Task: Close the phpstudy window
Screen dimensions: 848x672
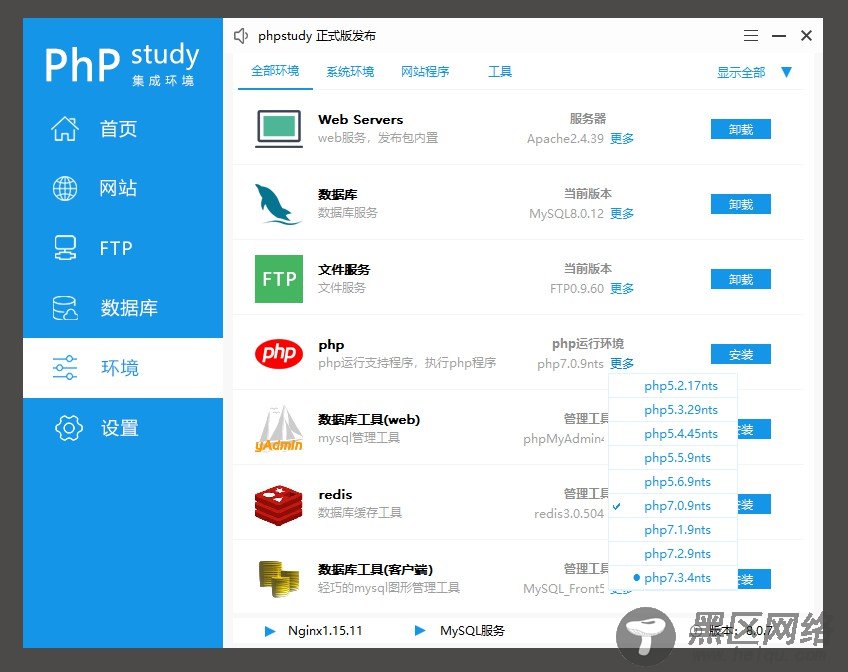Action: [x=806, y=36]
